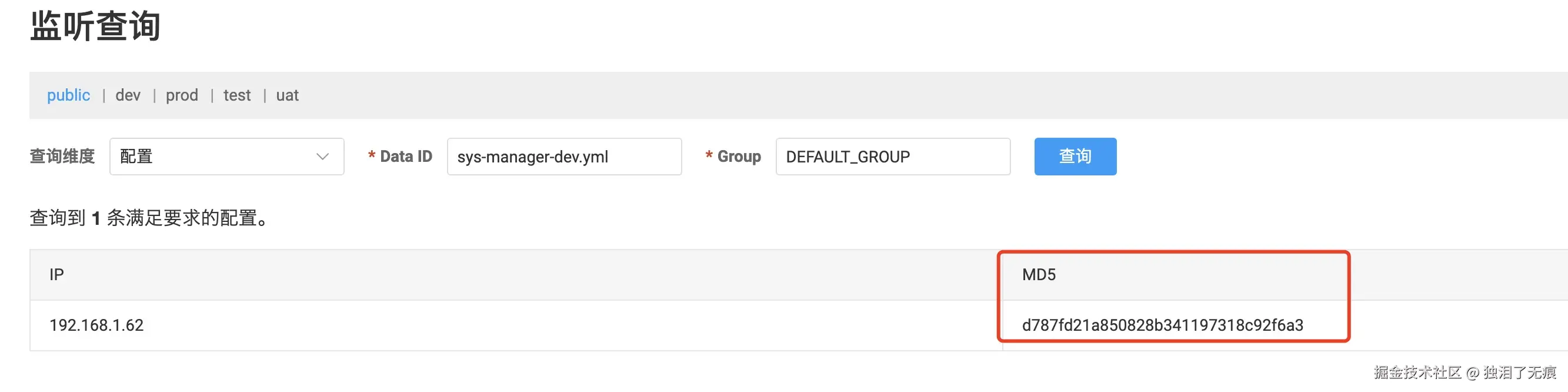1568x392 pixels.
Task: Click the Data ID field label
Action: point(405,157)
